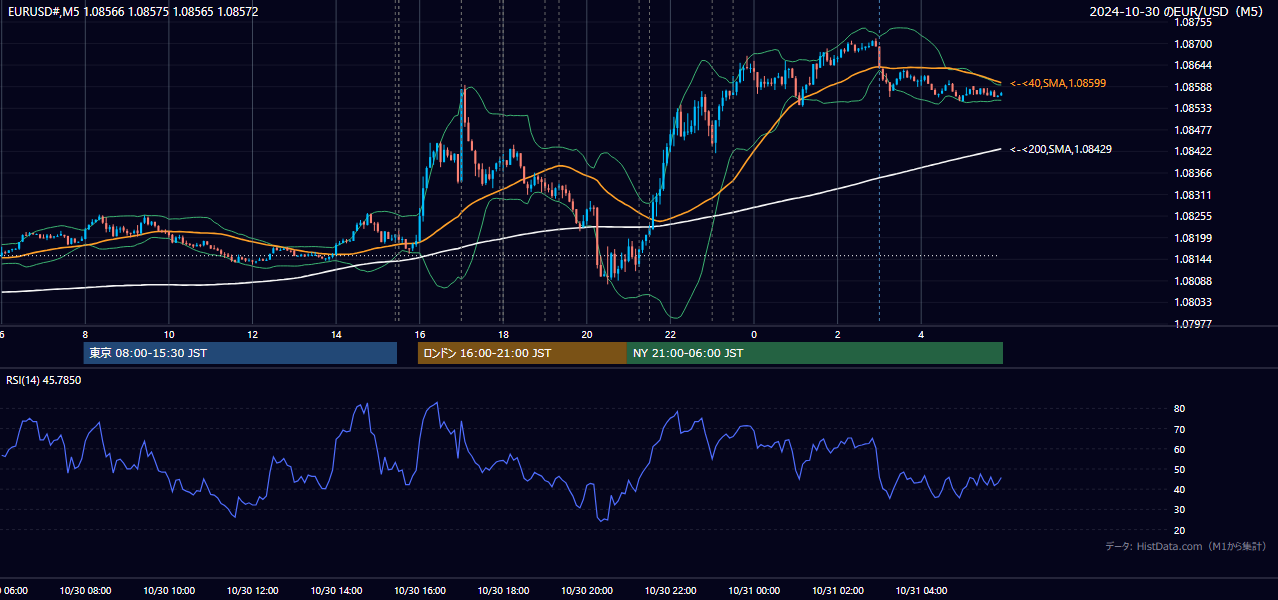This screenshot has height=600, width=1278.
Task: Click the NY 21:00-06:00 JST session bar
Action: coord(815,353)
